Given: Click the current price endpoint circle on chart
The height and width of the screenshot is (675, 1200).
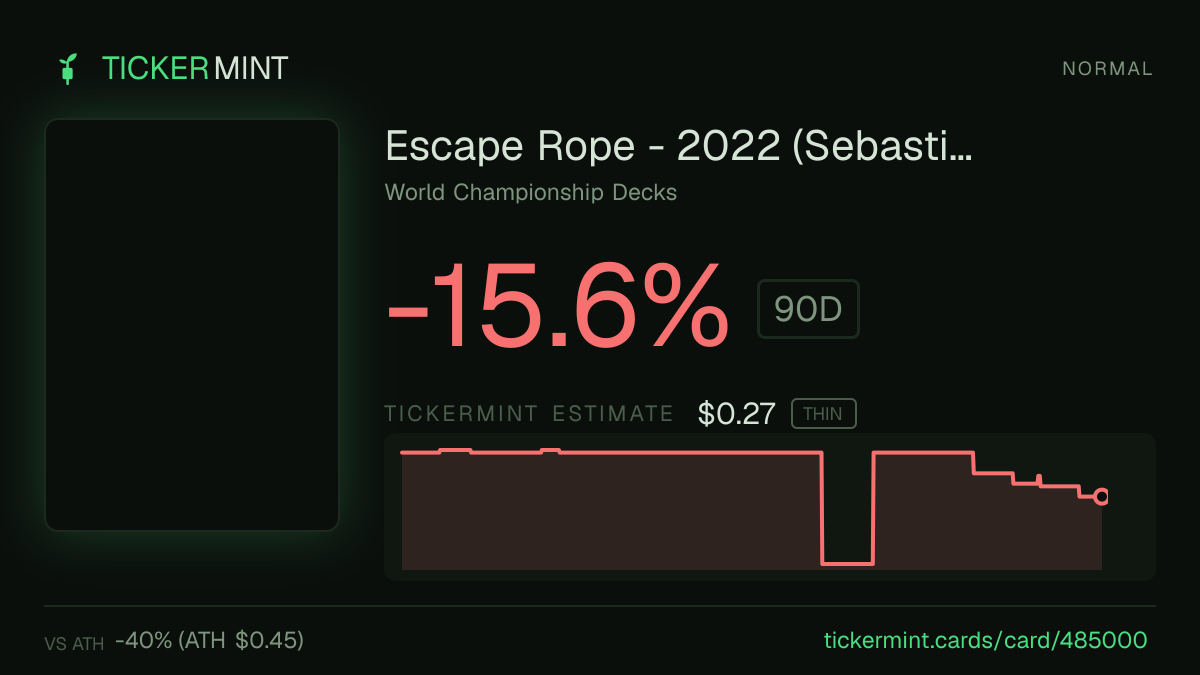Looking at the screenshot, I should click(1101, 496).
